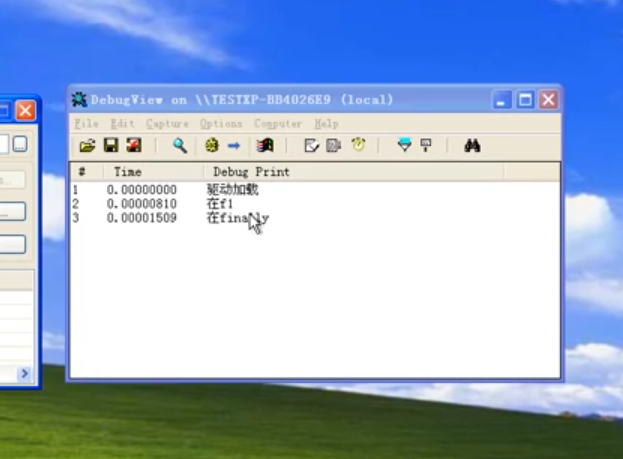Open the File menu
This screenshot has height=459, width=623.
pos(86,124)
